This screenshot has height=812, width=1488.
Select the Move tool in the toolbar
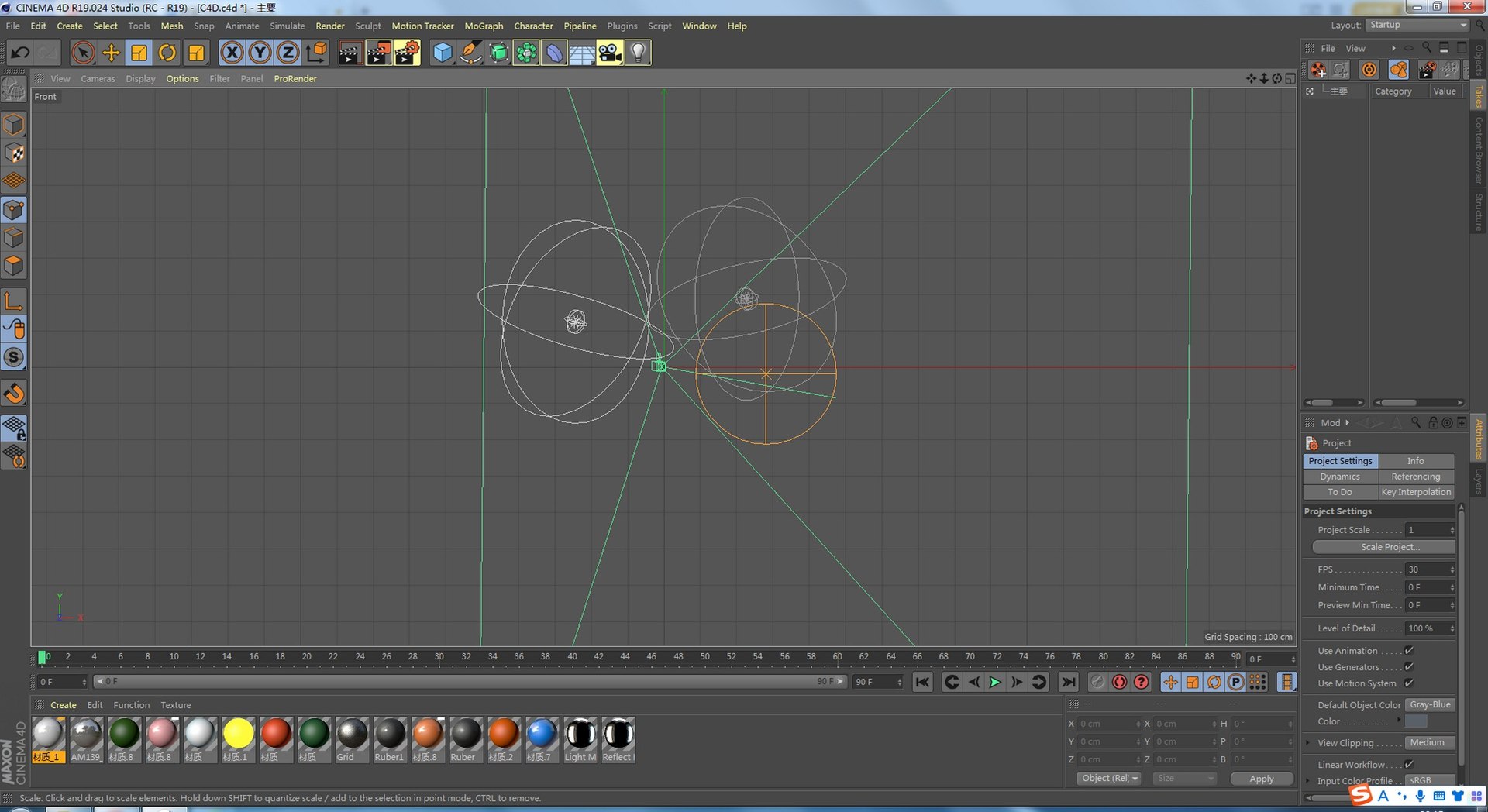(x=111, y=53)
